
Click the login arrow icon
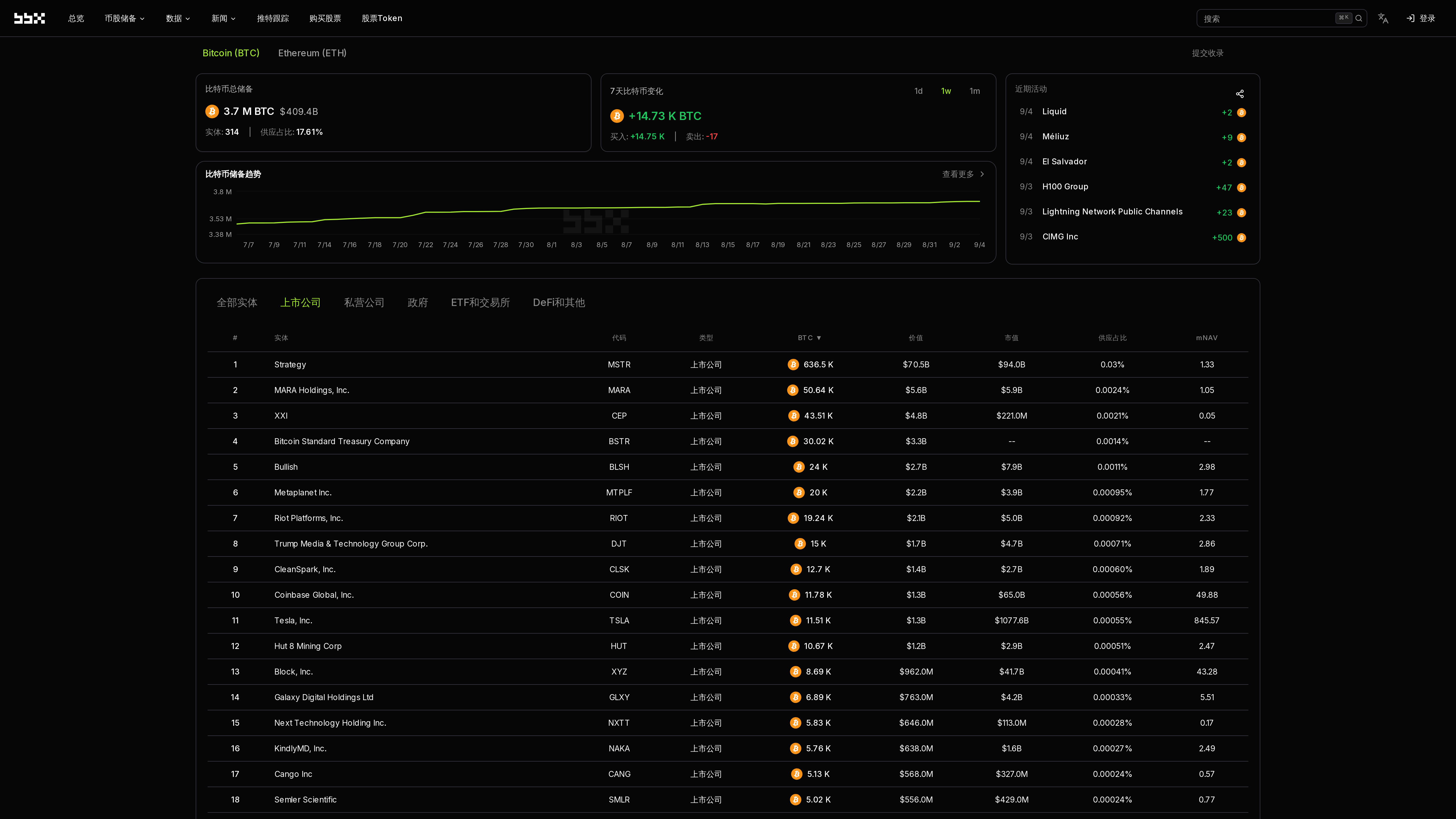[1411, 18]
